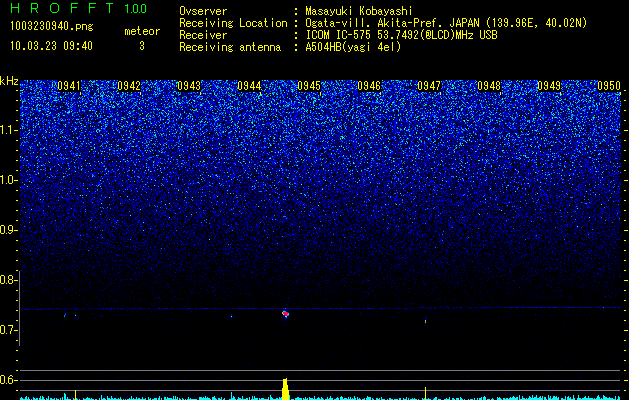Image resolution: width=629 pixels, height=400 pixels.
Task: Click observer name Masayuki Kobayashi
Action: 359,11
